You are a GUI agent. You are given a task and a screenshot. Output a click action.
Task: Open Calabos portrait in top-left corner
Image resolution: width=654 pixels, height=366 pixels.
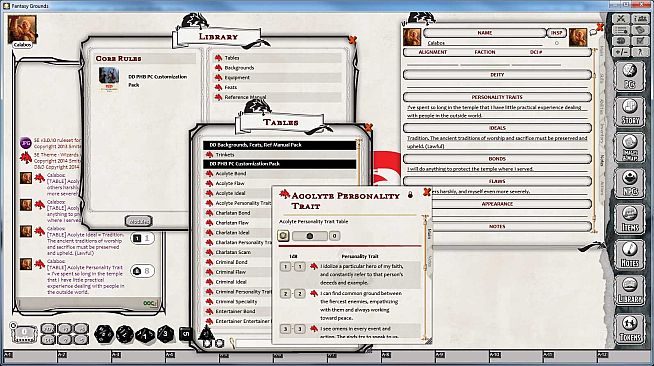click(x=22, y=29)
